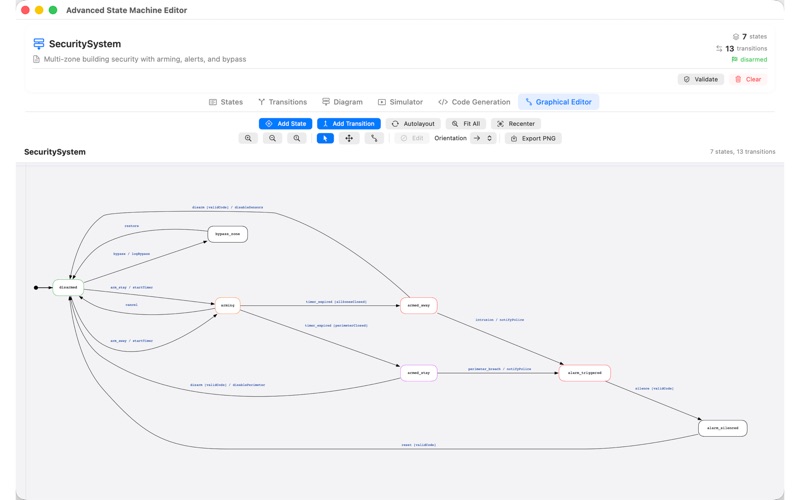Click the red Clear button
This screenshot has height=500, width=800.
click(747, 79)
